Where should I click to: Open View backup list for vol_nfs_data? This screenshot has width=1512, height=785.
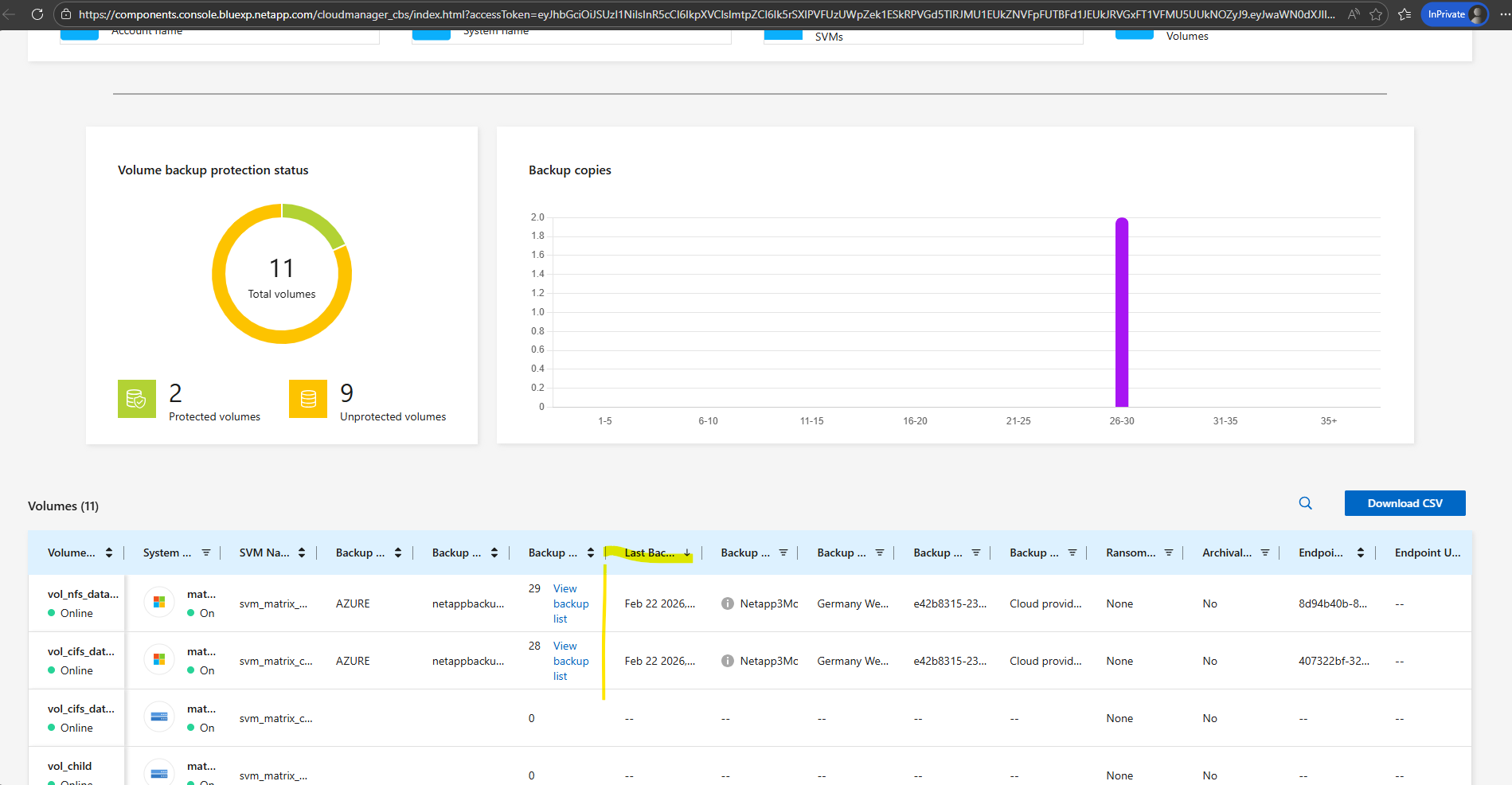[x=570, y=603]
